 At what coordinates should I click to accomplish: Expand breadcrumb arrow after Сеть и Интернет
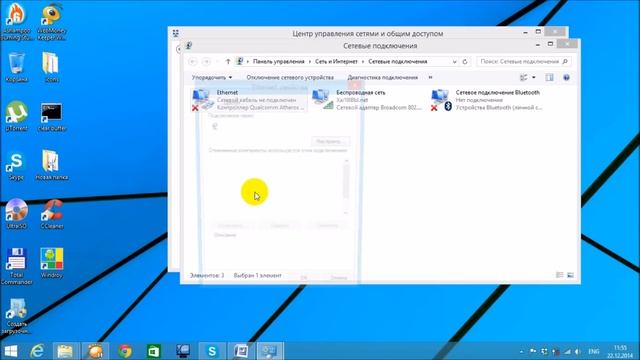pos(363,62)
